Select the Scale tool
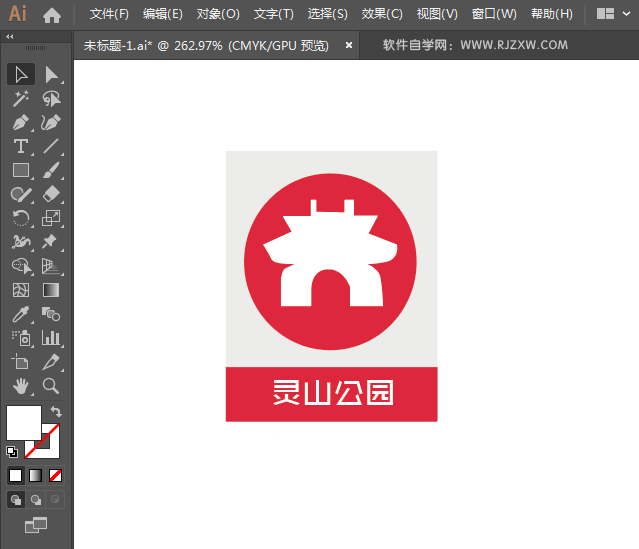 [x=51, y=218]
